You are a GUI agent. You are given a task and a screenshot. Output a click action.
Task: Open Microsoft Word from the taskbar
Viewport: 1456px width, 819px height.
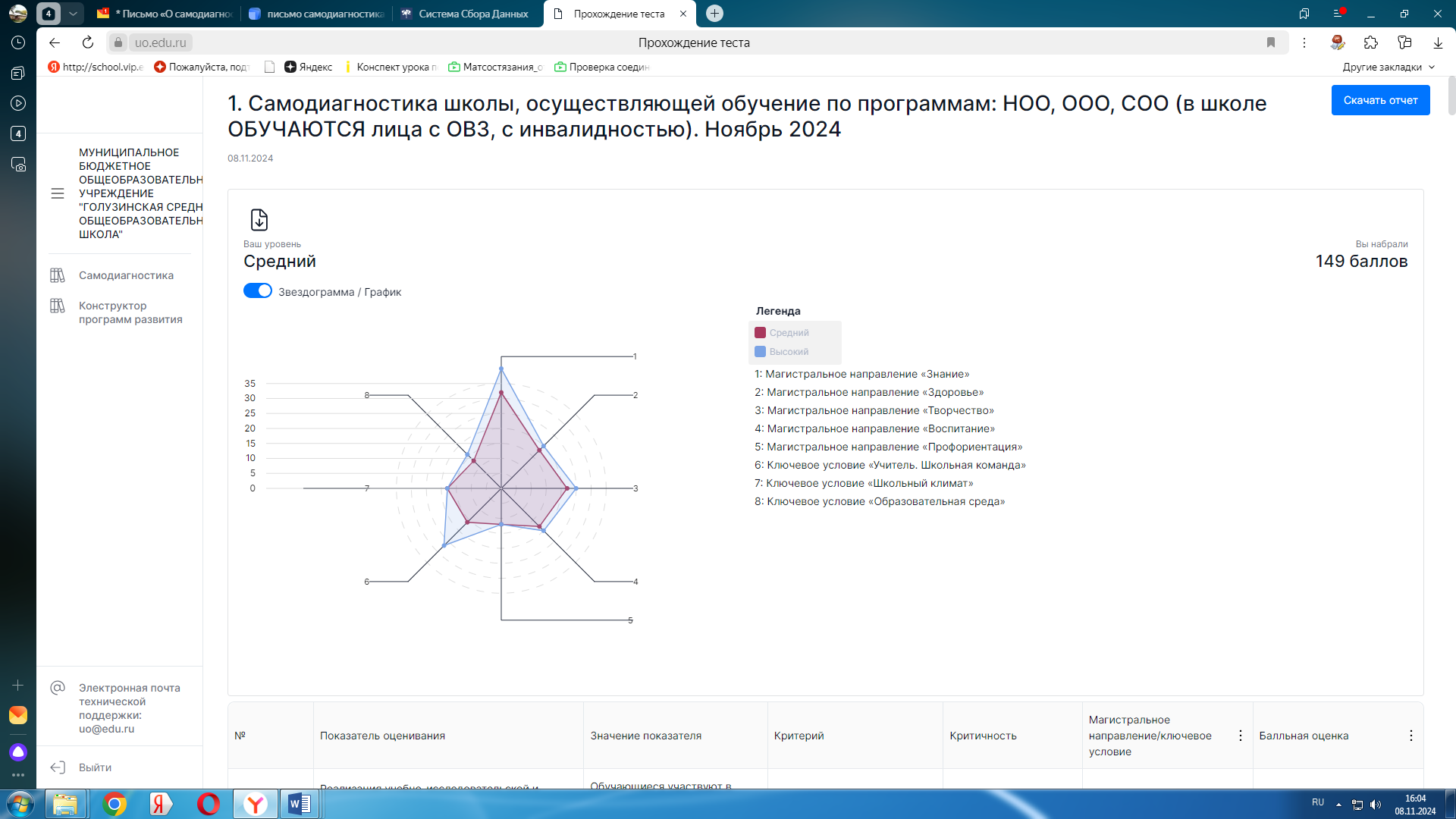pyautogui.click(x=300, y=804)
